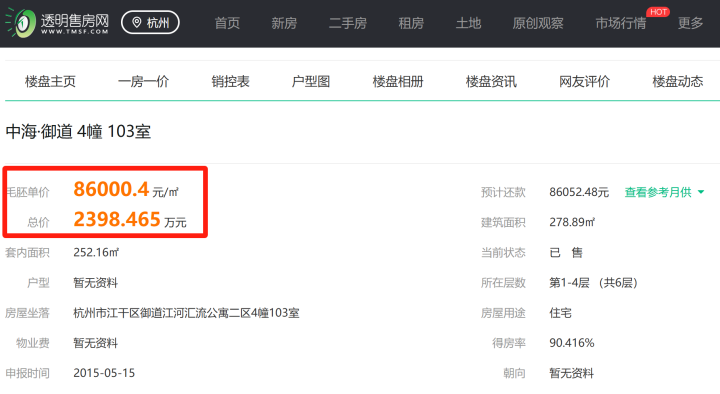Image resolution: width=720 pixels, height=394 pixels.
Task: Select the 套内面积 value 252.16㎡
Action: click(x=96, y=253)
